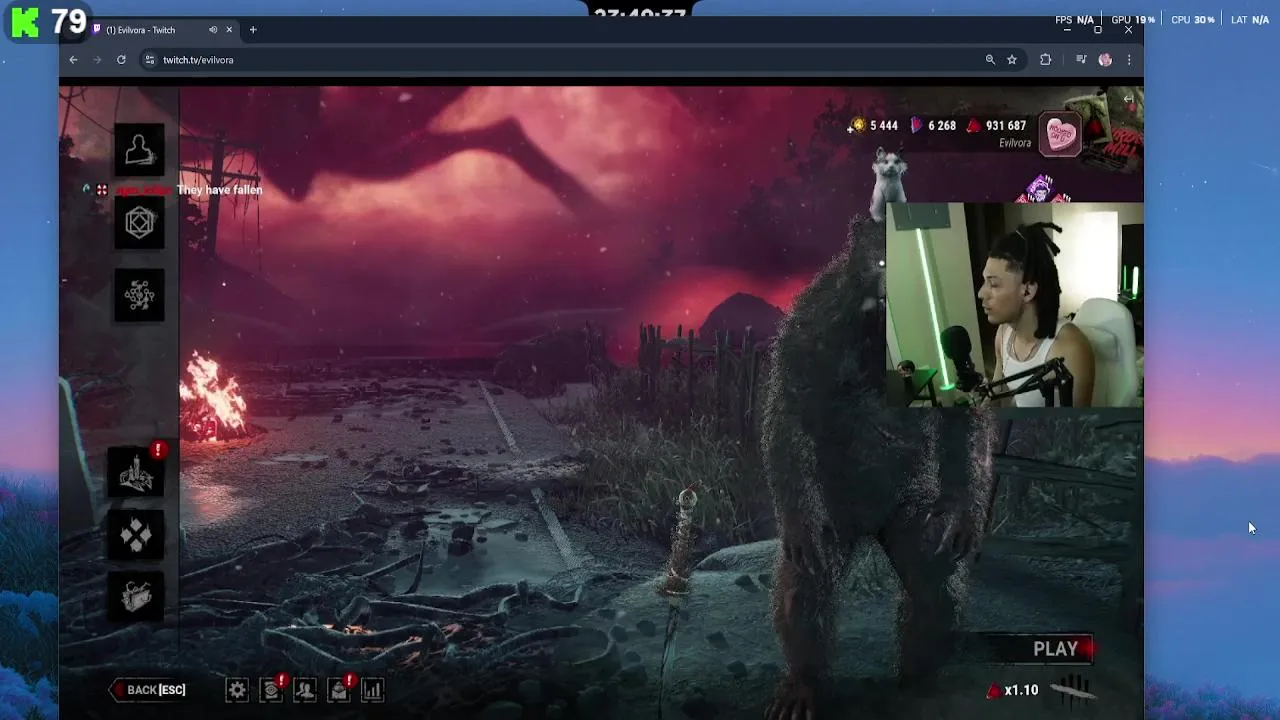The image size is (1280, 720).
Task: Click the x1.10 bloodpoint bonus indicator
Action: tap(1013, 690)
